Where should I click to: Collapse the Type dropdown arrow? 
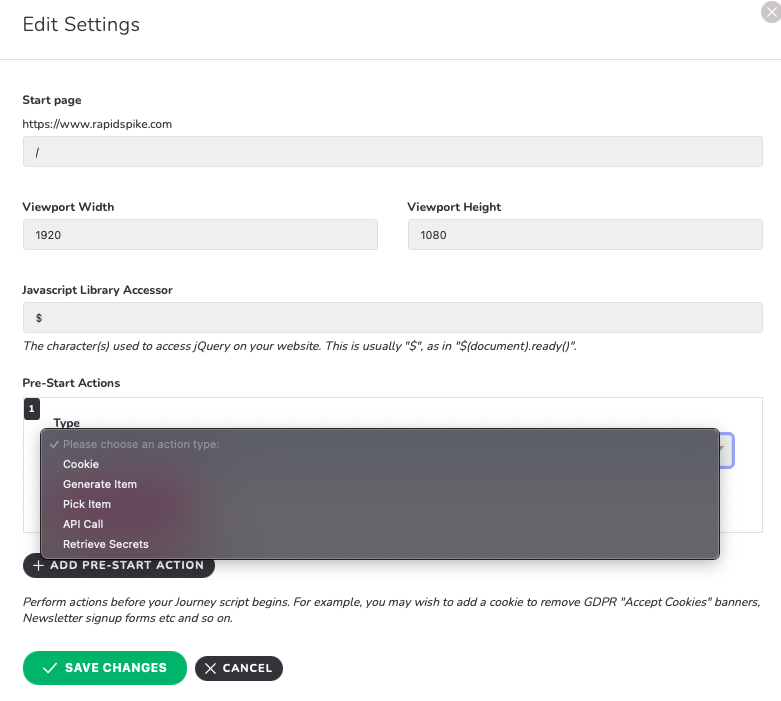723,449
